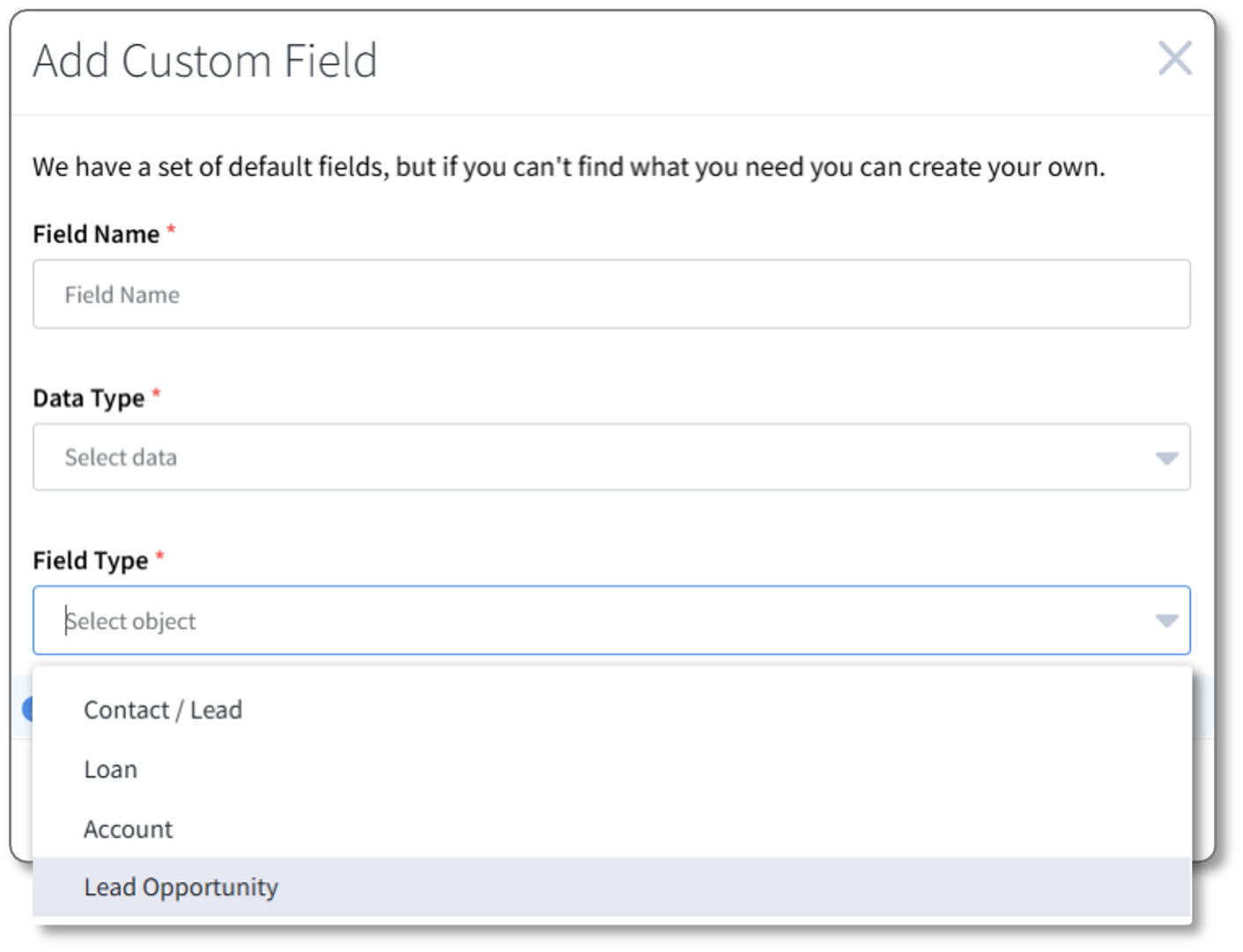Viewport: 1243px width, 952px height.
Task: Click the partially hidden blue circle icon
Action: point(27,708)
